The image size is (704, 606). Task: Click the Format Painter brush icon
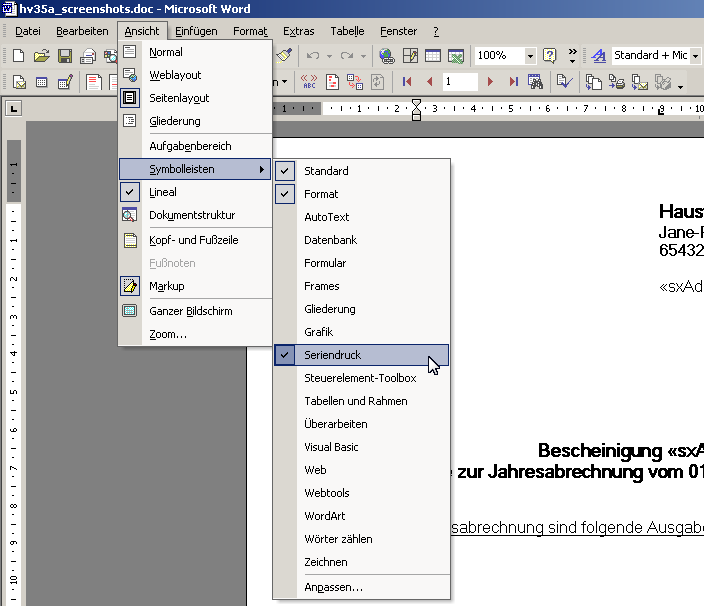coord(285,56)
